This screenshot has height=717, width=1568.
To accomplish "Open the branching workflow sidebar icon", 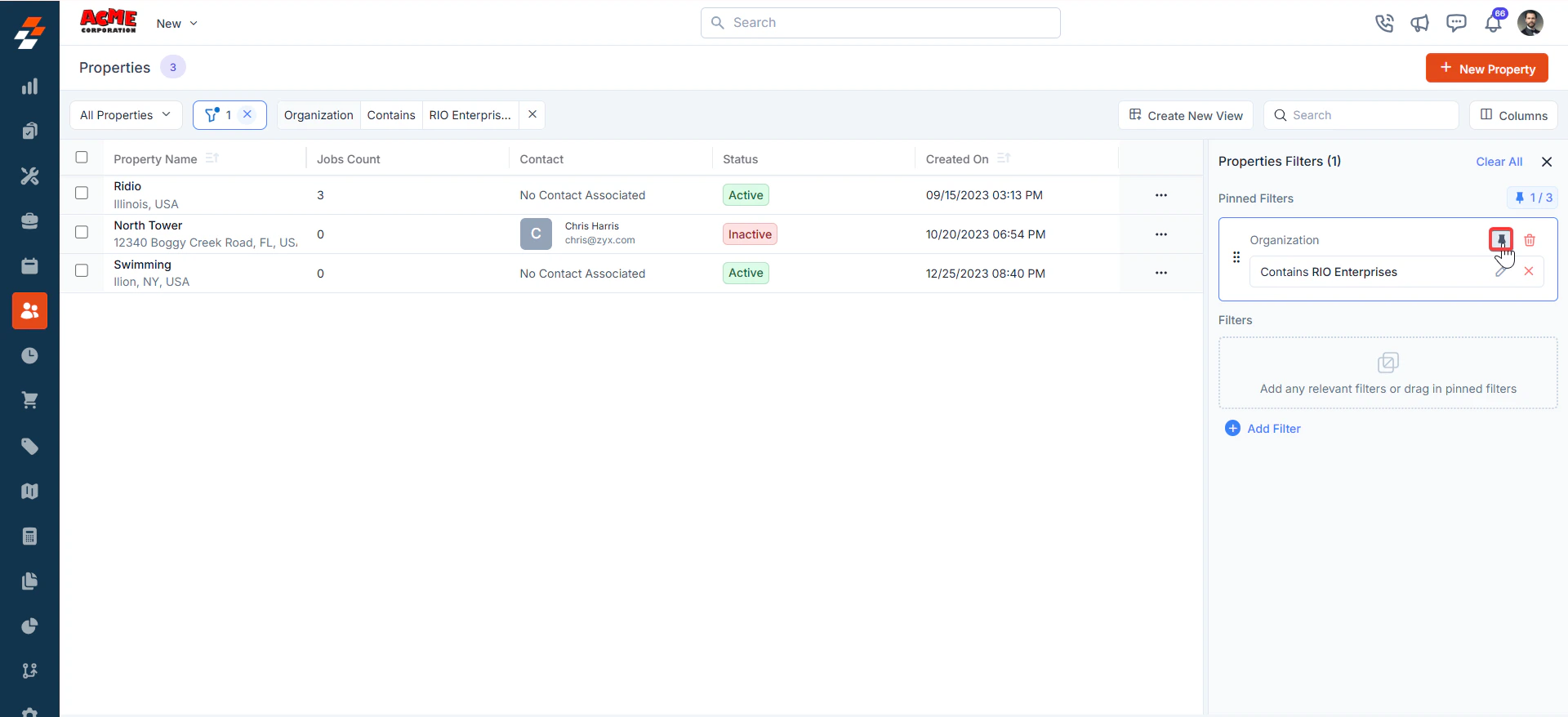I will [x=29, y=670].
